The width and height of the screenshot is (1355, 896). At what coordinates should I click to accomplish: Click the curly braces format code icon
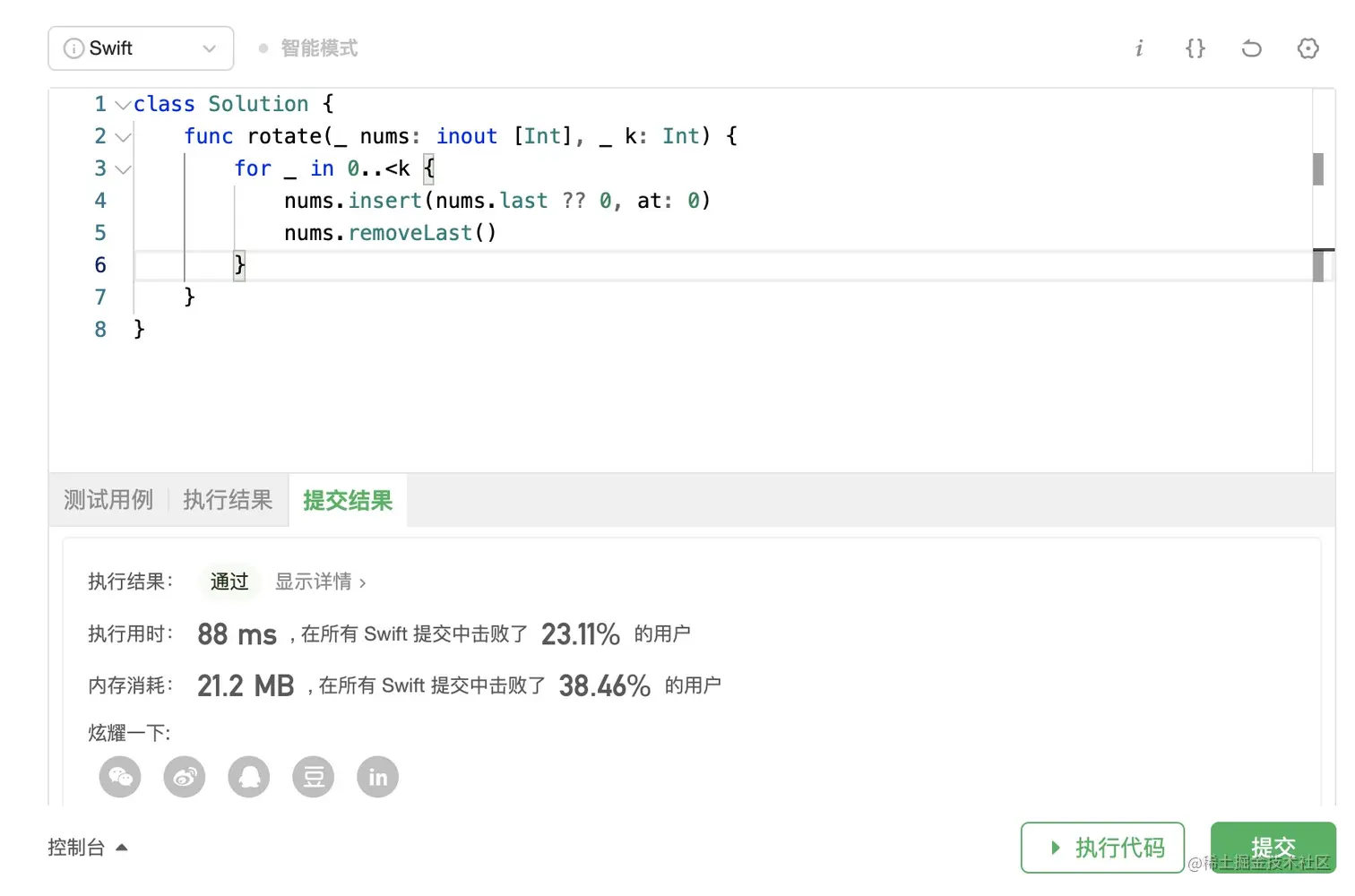(1195, 48)
